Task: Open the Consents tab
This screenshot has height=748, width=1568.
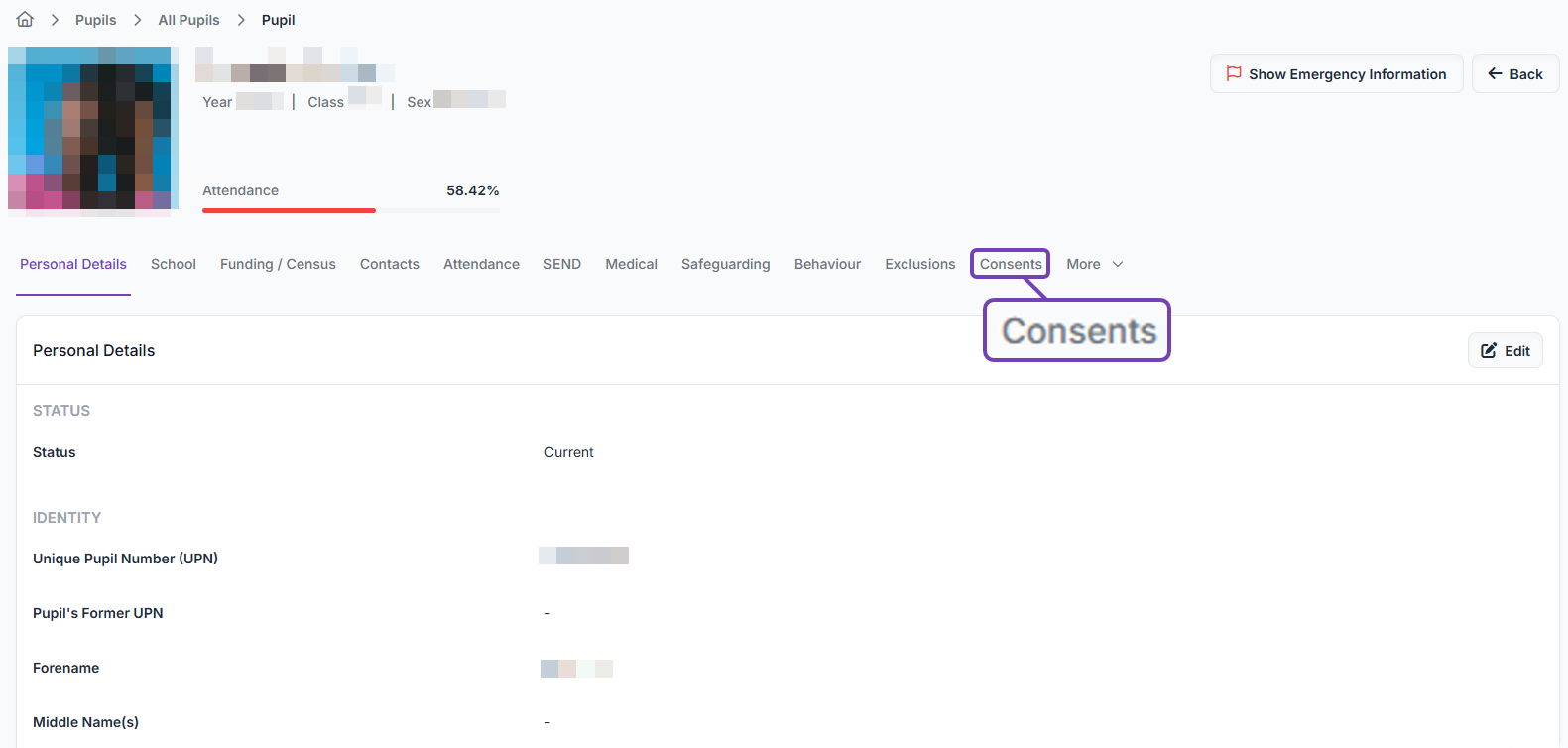Action: pyautogui.click(x=1010, y=264)
